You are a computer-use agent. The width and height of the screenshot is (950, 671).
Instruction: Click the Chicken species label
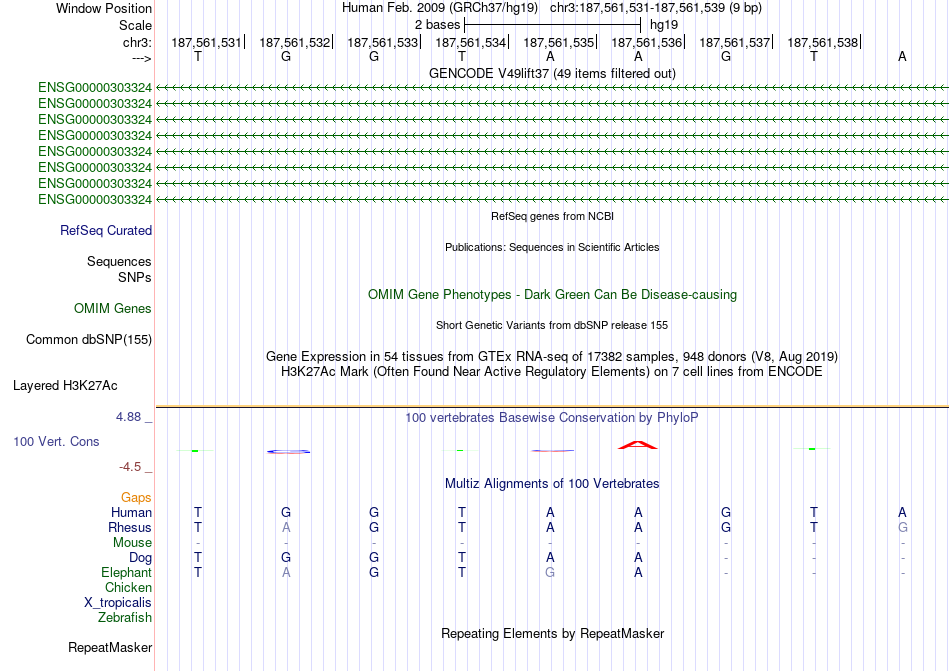pyautogui.click(x=128, y=587)
